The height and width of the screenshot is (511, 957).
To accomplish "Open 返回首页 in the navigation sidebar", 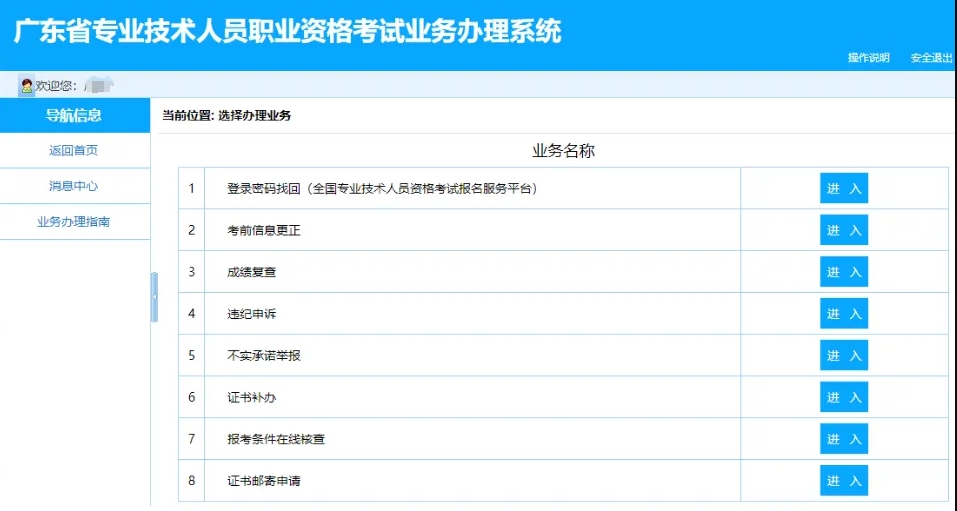I will (74, 151).
